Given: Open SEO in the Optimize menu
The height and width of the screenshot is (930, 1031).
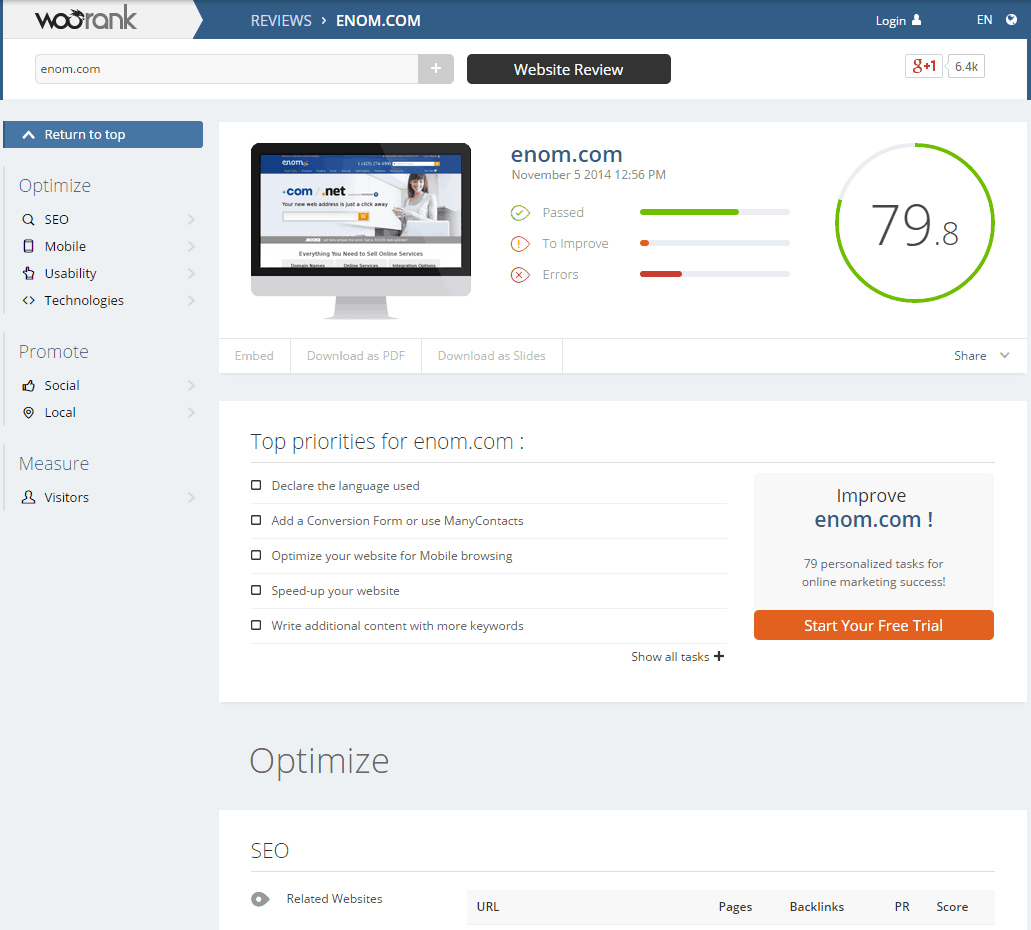Looking at the screenshot, I should 57,219.
